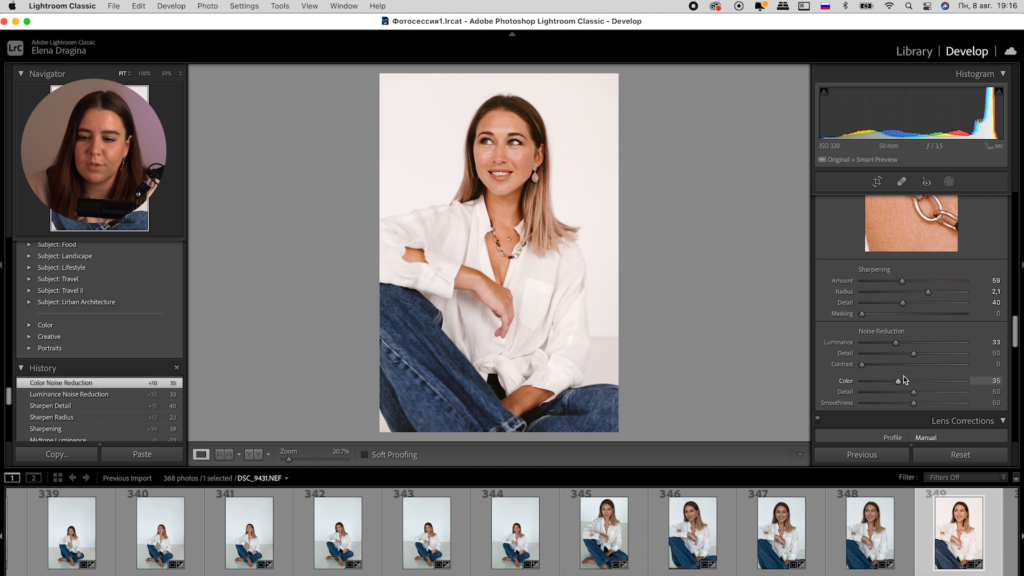Screen dimensions: 1024x576
Task: Click the cloud sync status icon
Action: tap(1010, 51)
